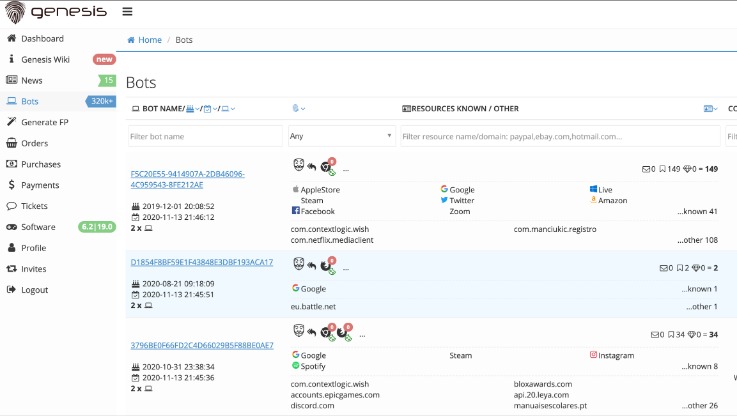This screenshot has height=416, width=737.
Task: Click the Home house icon in breadcrumb
Action: (x=131, y=40)
